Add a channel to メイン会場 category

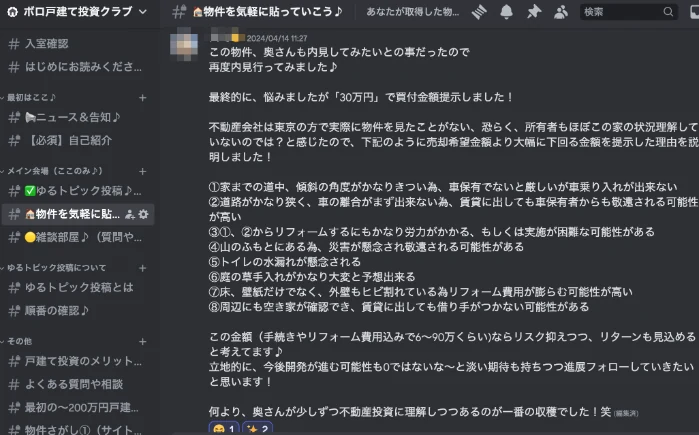click(143, 171)
